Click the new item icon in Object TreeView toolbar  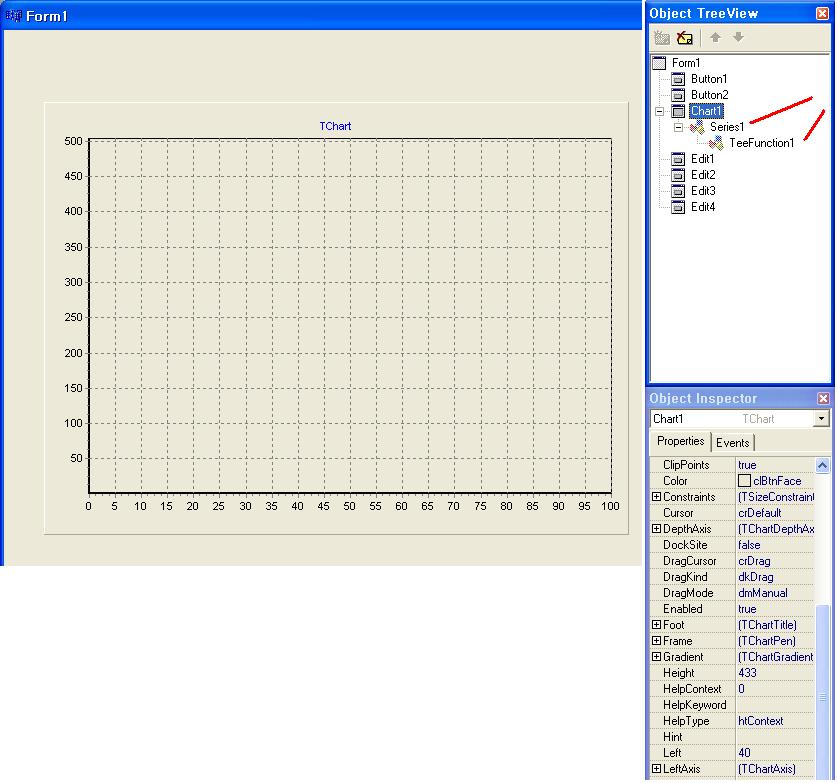662,38
